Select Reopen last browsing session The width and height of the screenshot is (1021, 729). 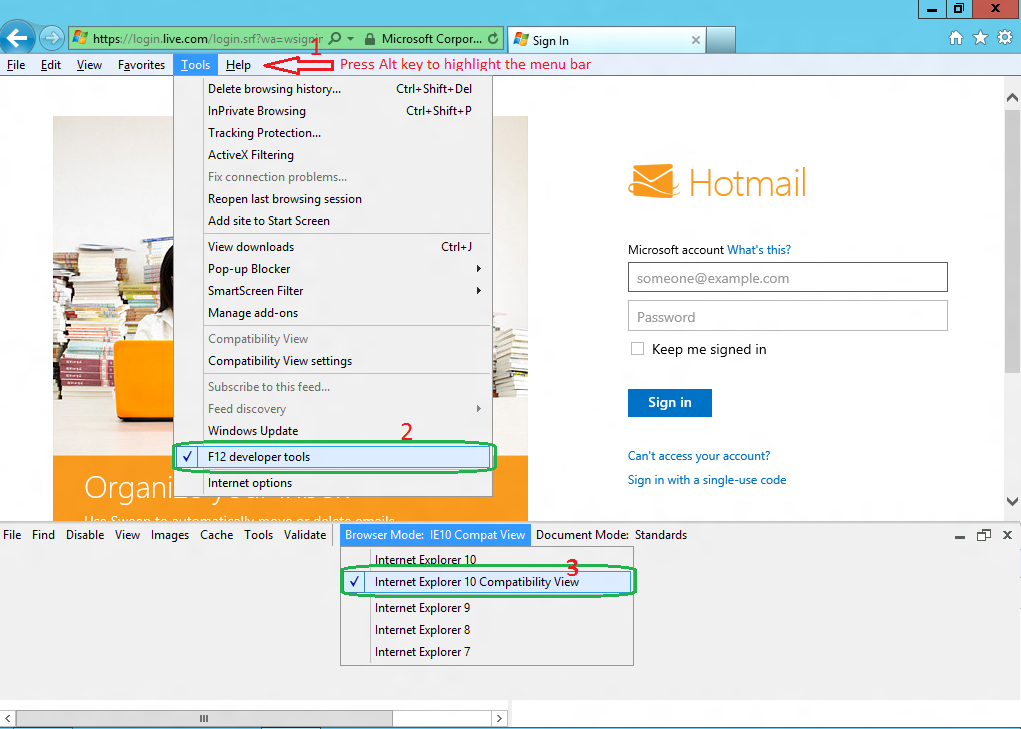coord(333,199)
